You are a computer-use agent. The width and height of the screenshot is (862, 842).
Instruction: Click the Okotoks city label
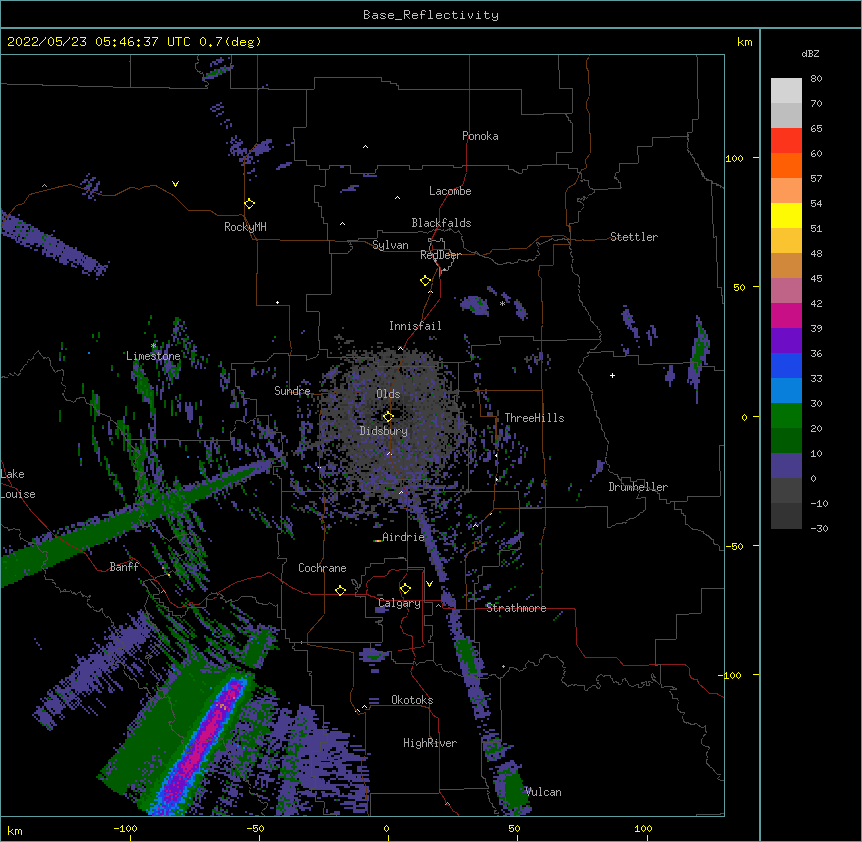tap(412, 700)
